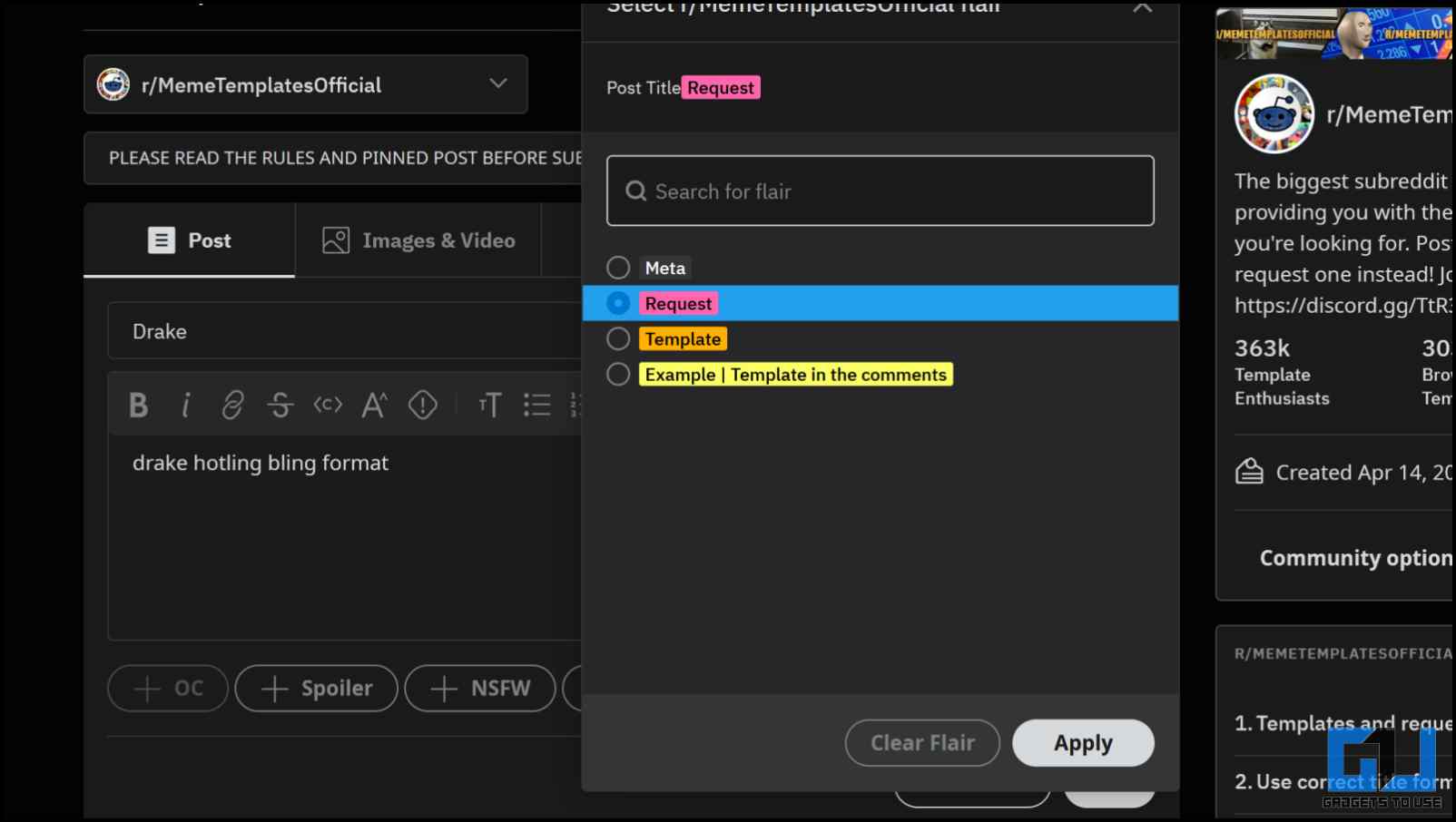Click the Search for flair input field

880,191
